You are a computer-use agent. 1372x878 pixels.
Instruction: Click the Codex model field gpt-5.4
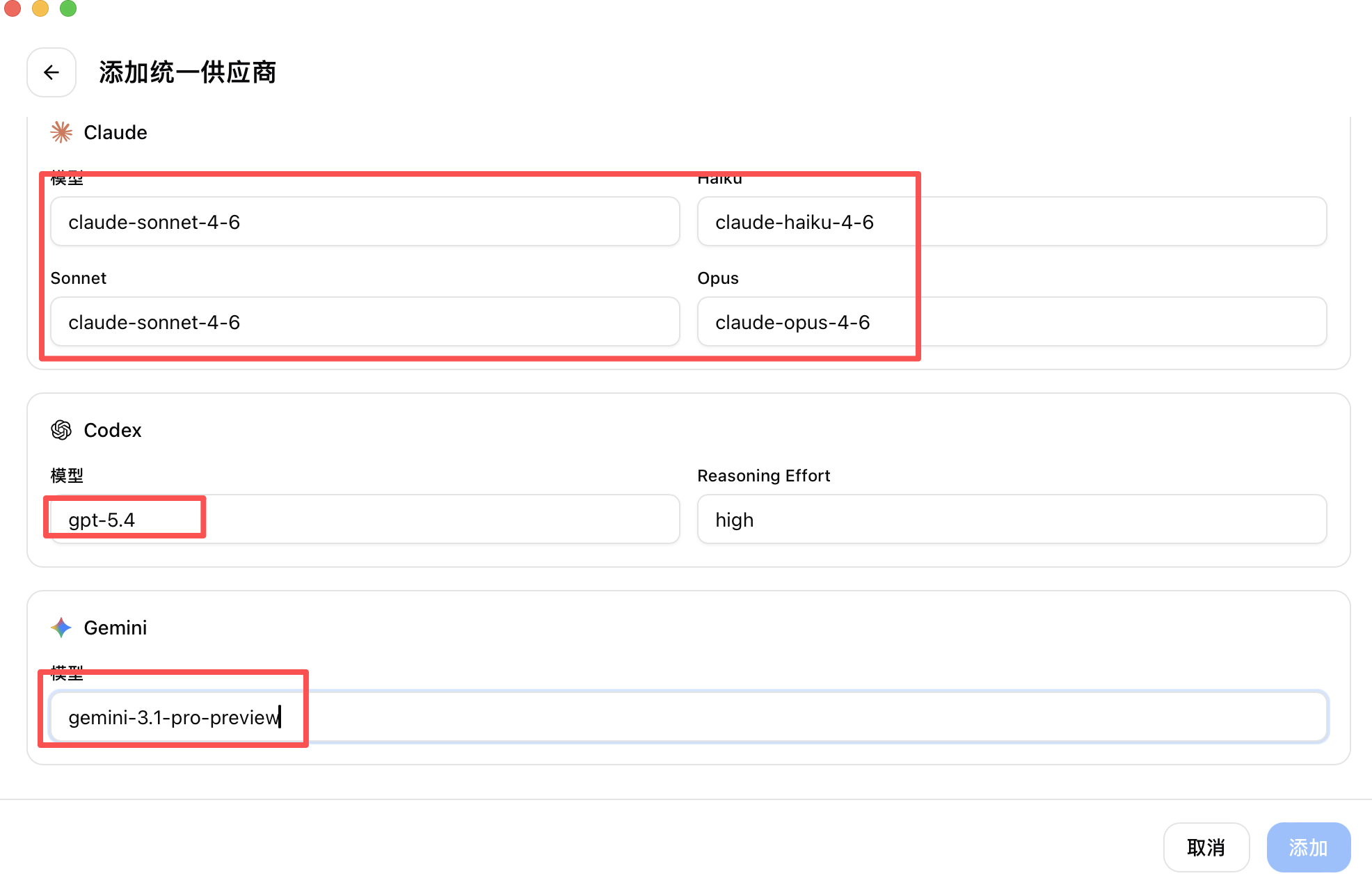tap(365, 520)
